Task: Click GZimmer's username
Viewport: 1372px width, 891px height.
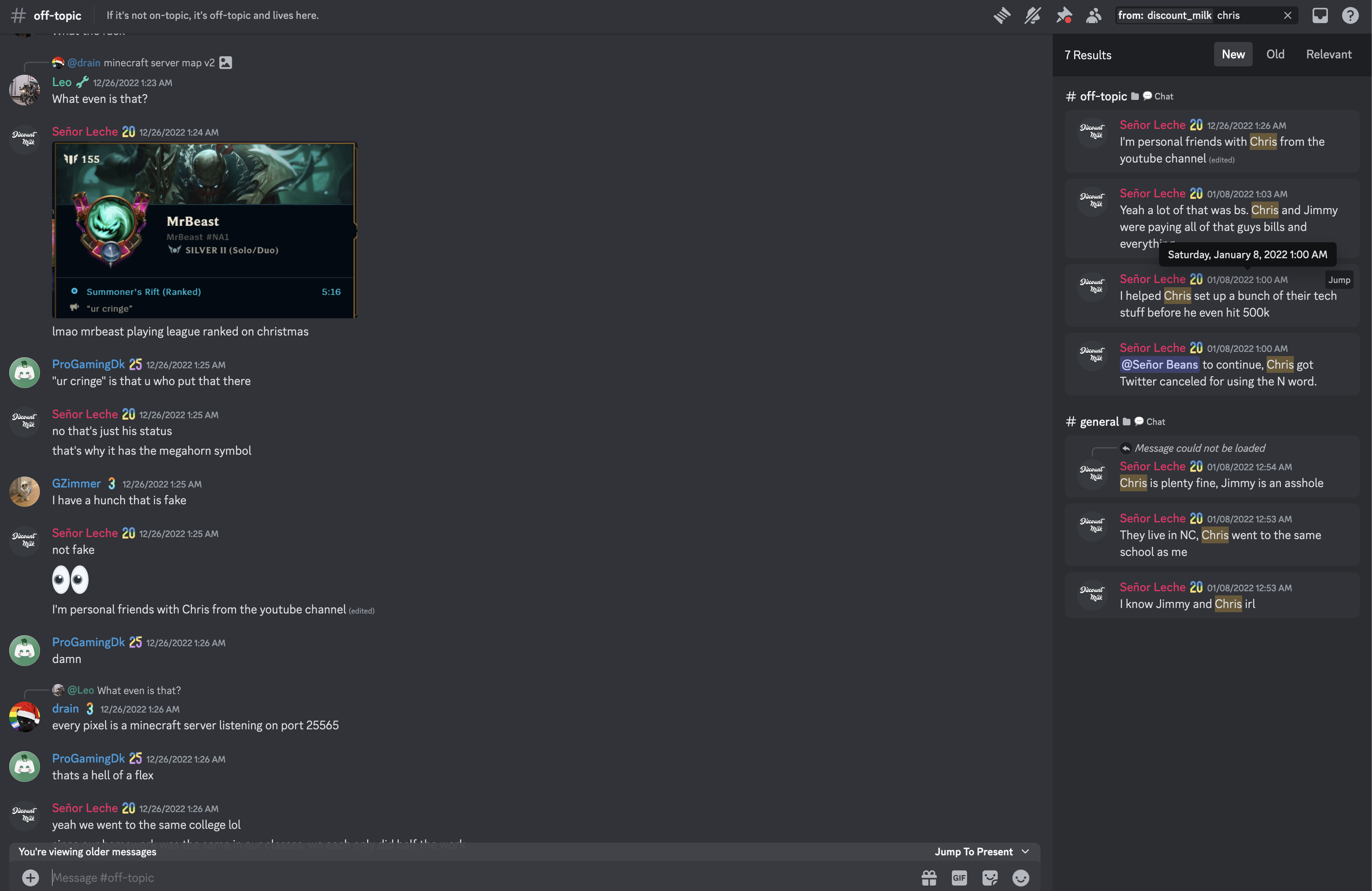Action: (x=76, y=484)
